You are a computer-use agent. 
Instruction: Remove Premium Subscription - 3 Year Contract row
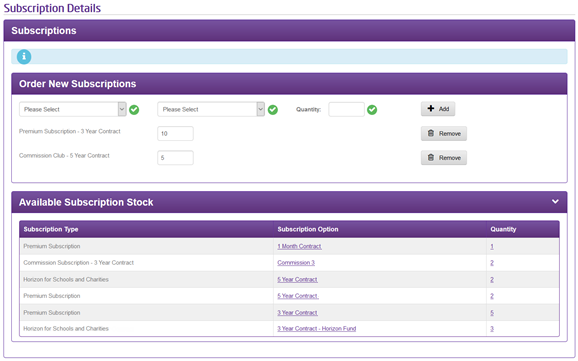tap(444, 133)
